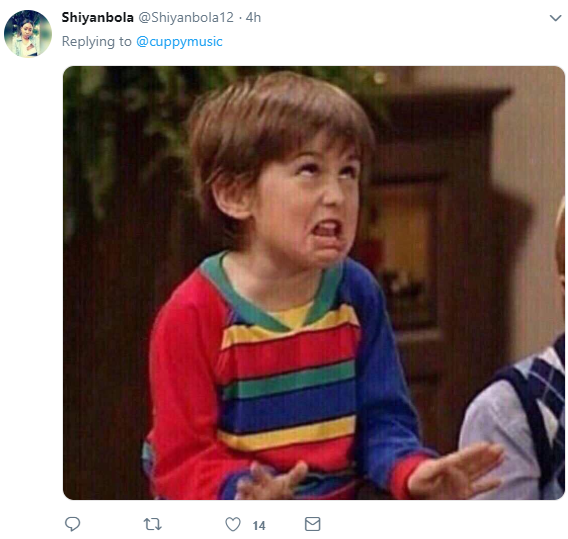The image size is (568, 539).
Task: Click the 'Replying to' text
Action: 96,42
